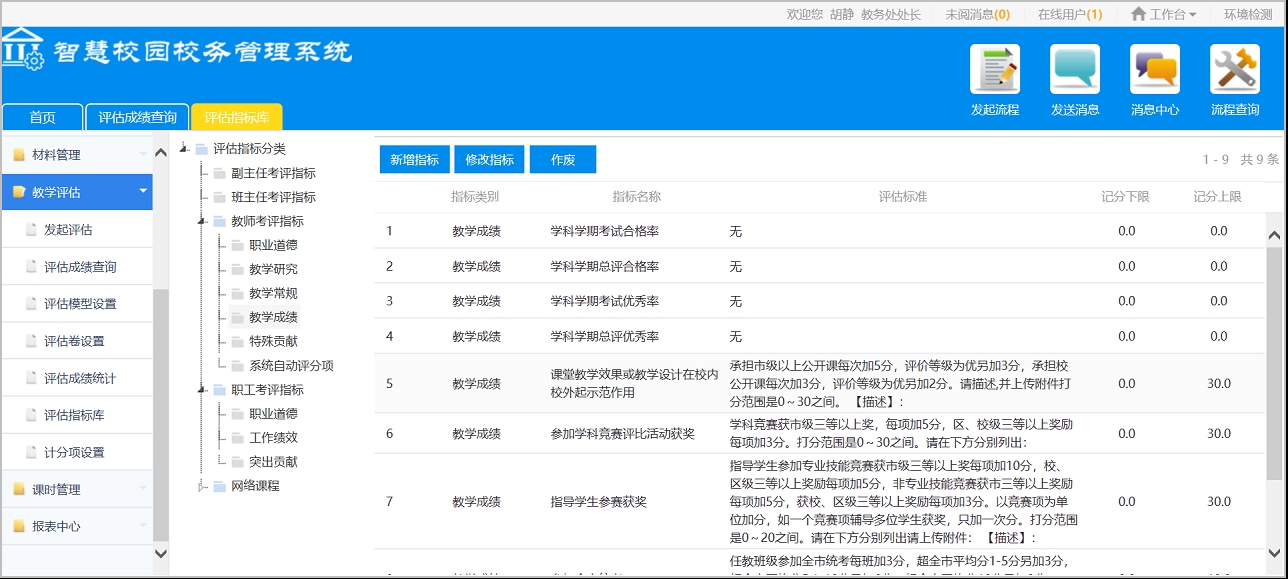The width and height of the screenshot is (1288, 579).
Task: Click folder icon beside 报表中心
Action: [18, 526]
